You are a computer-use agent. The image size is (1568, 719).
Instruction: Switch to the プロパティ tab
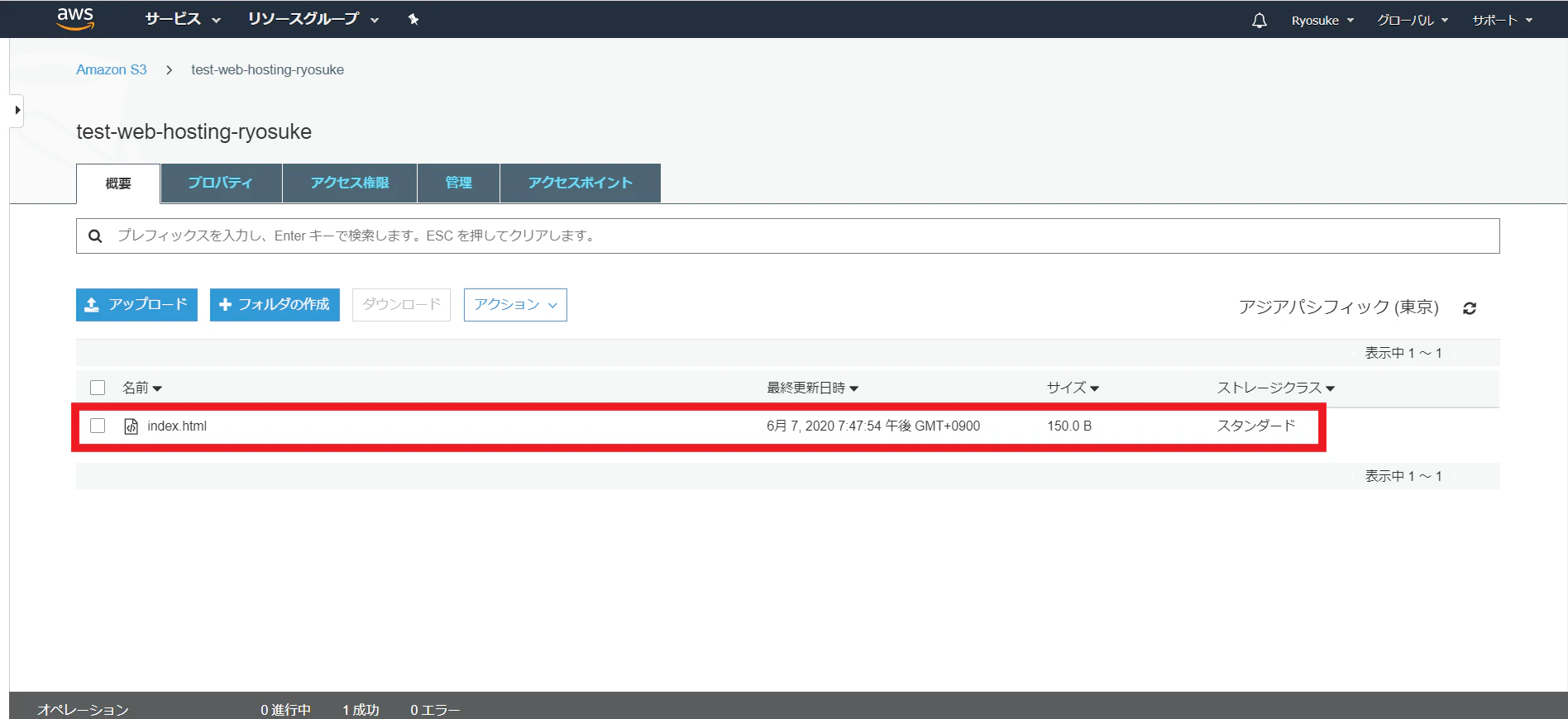coord(221,183)
